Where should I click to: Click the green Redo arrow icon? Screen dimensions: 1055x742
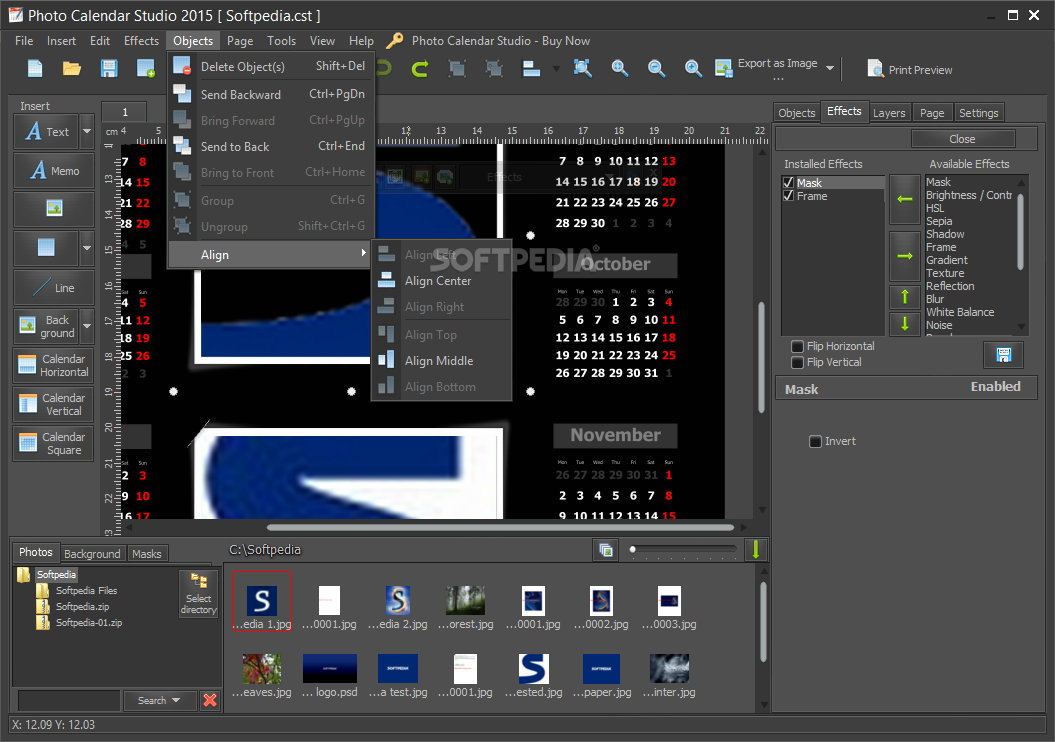click(x=420, y=69)
